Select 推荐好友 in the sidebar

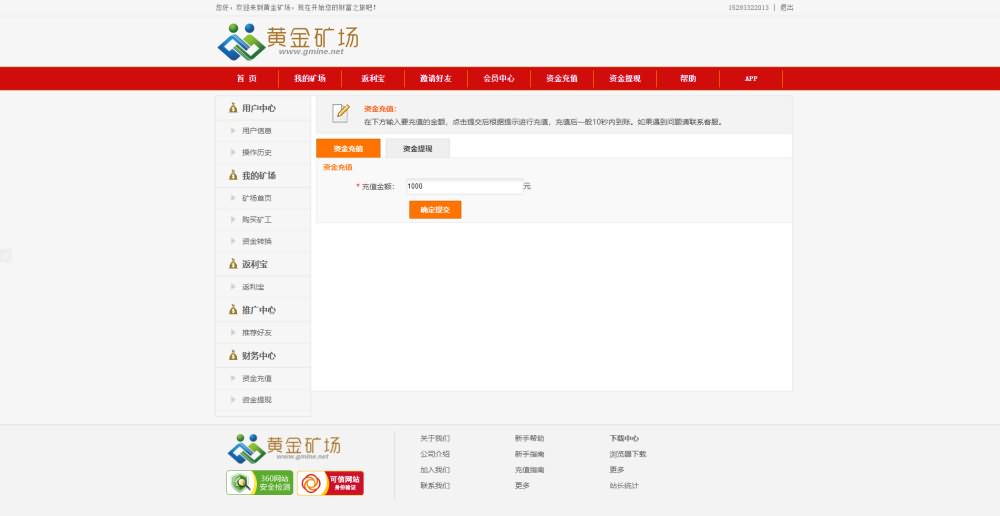tap(256, 333)
